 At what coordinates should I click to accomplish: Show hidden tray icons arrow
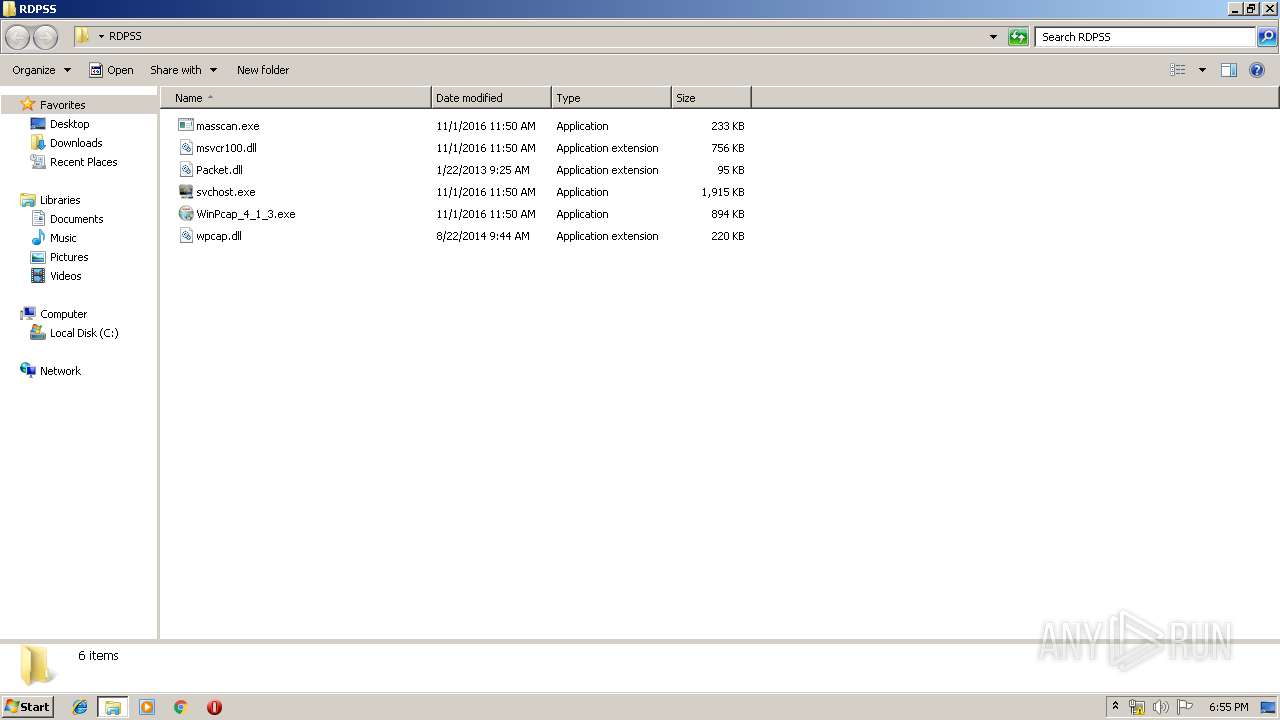[x=1115, y=707]
